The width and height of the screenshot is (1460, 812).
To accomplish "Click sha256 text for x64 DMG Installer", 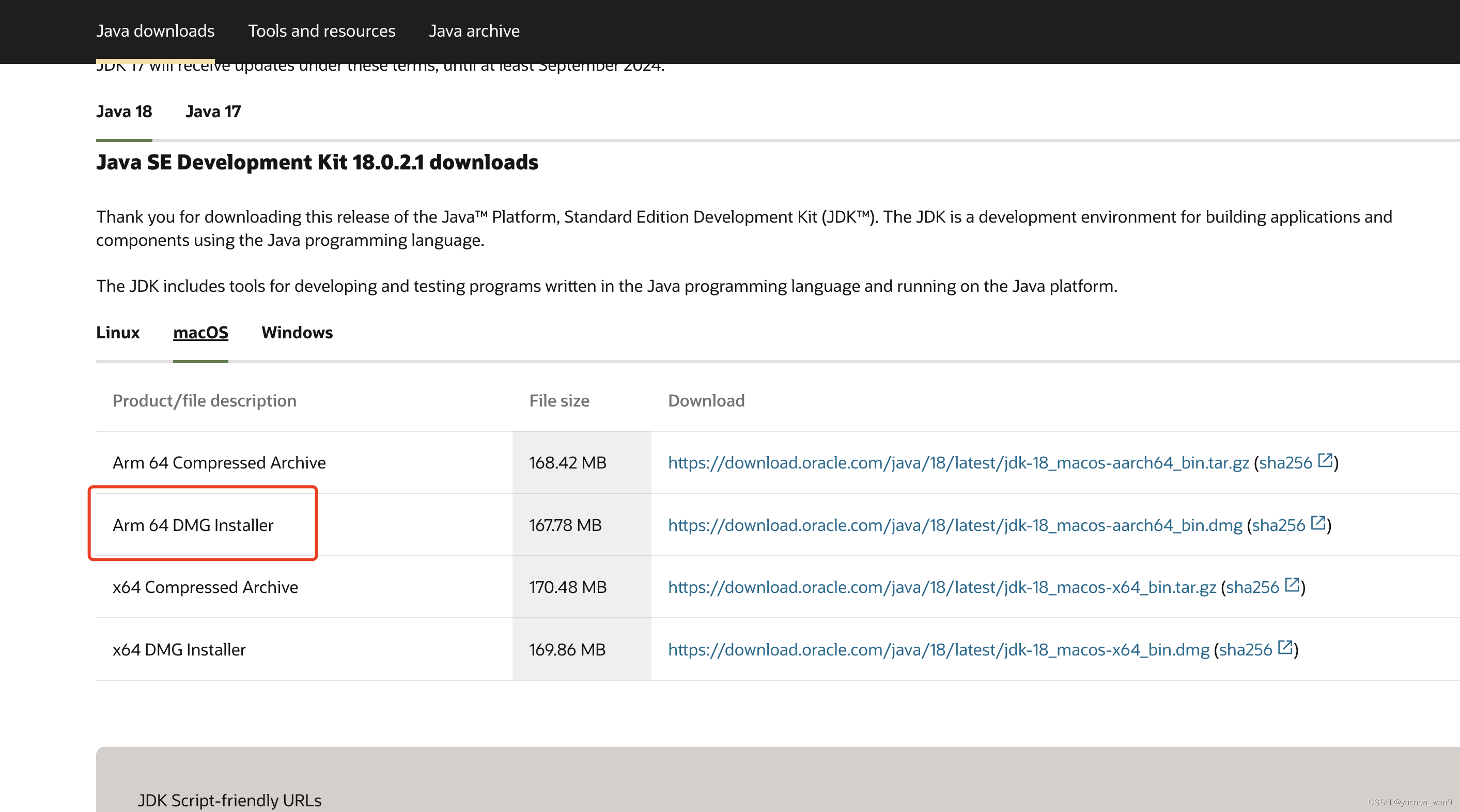I will click(x=1245, y=649).
